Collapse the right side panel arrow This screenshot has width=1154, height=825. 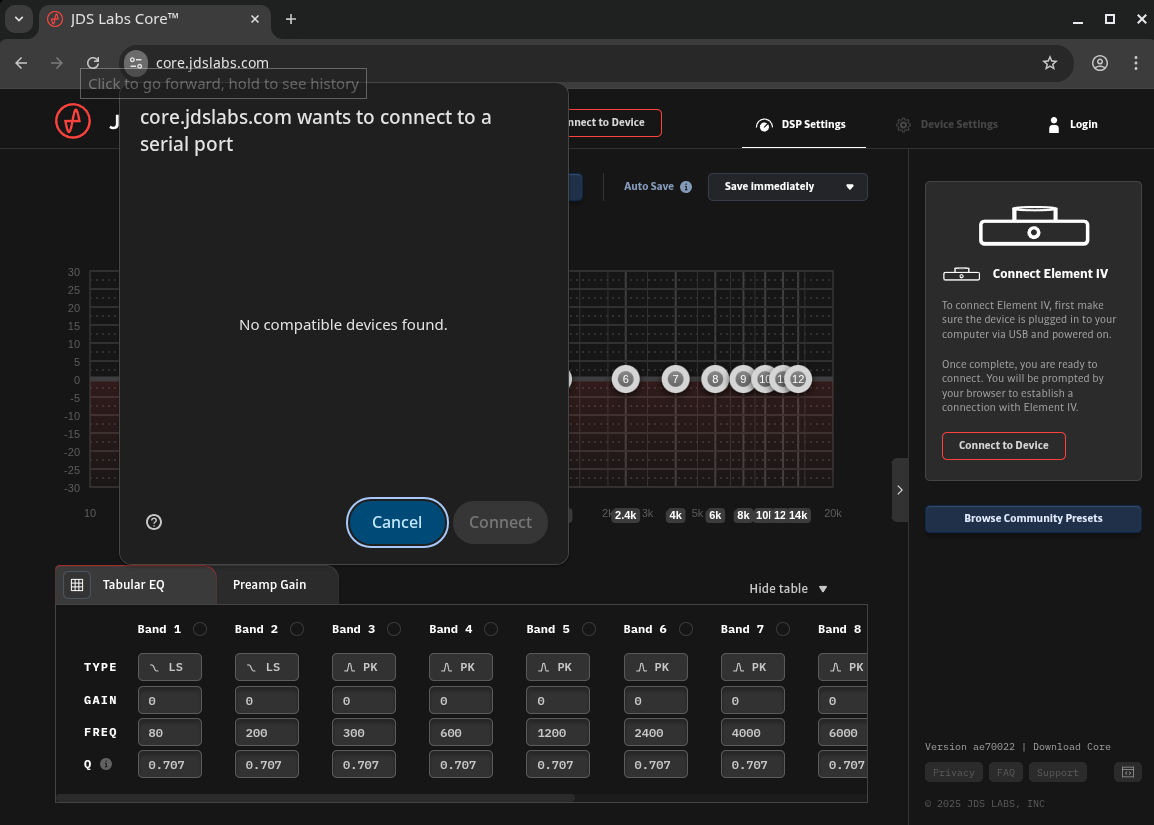899,490
